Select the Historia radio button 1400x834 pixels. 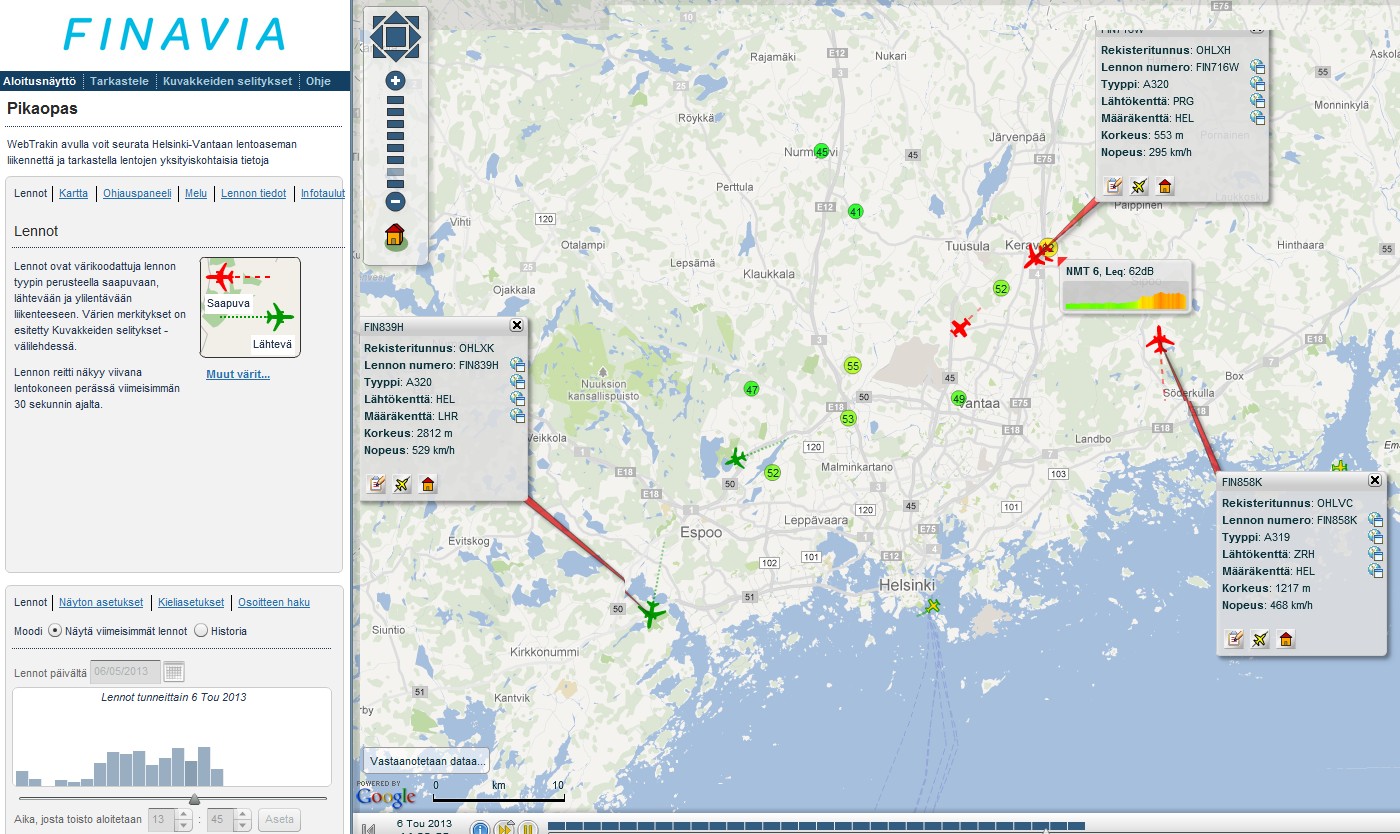[200, 631]
